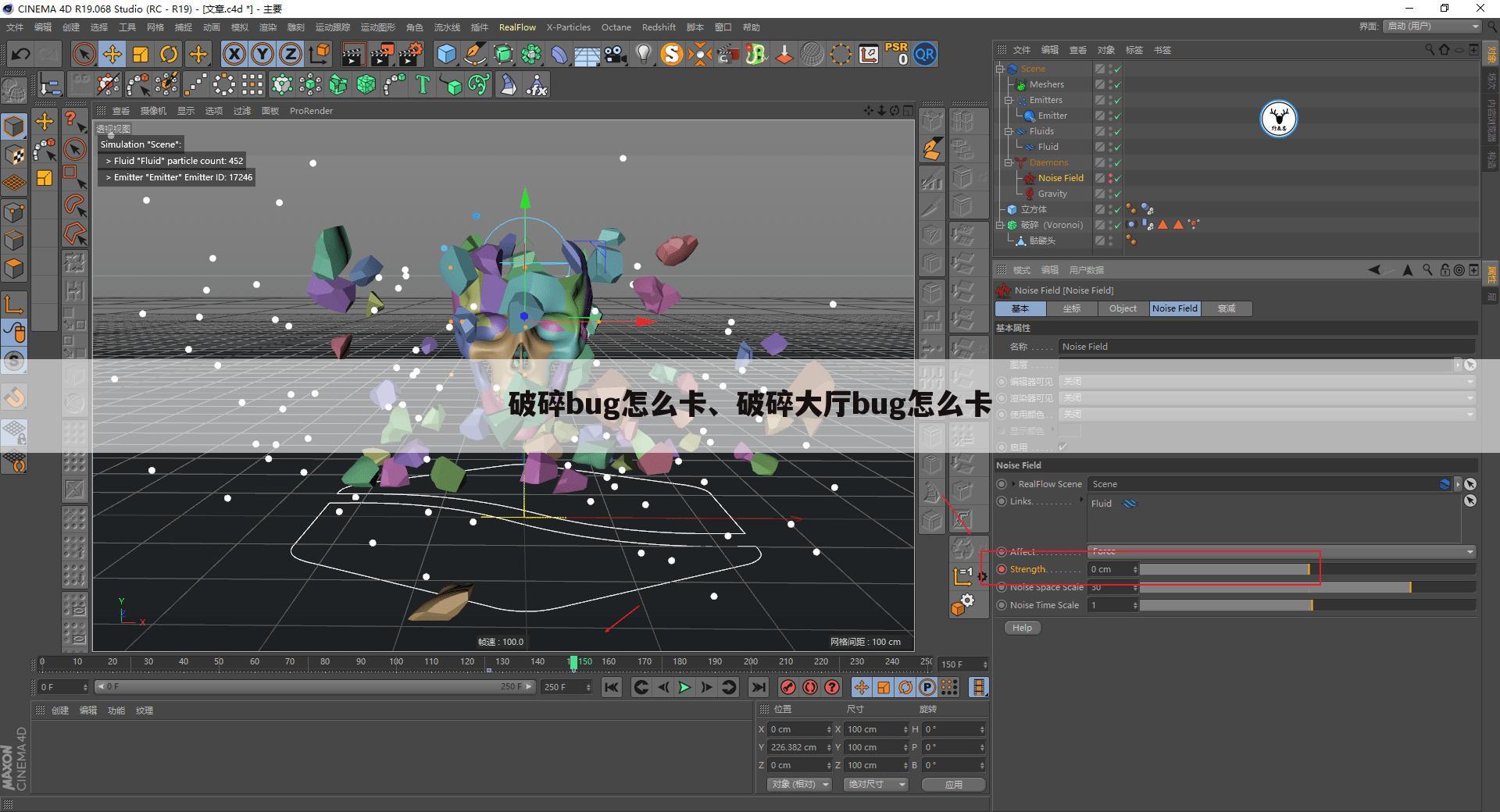Click the 应用 apply button
This screenshot has height=812, width=1500.
(x=954, y=785)
